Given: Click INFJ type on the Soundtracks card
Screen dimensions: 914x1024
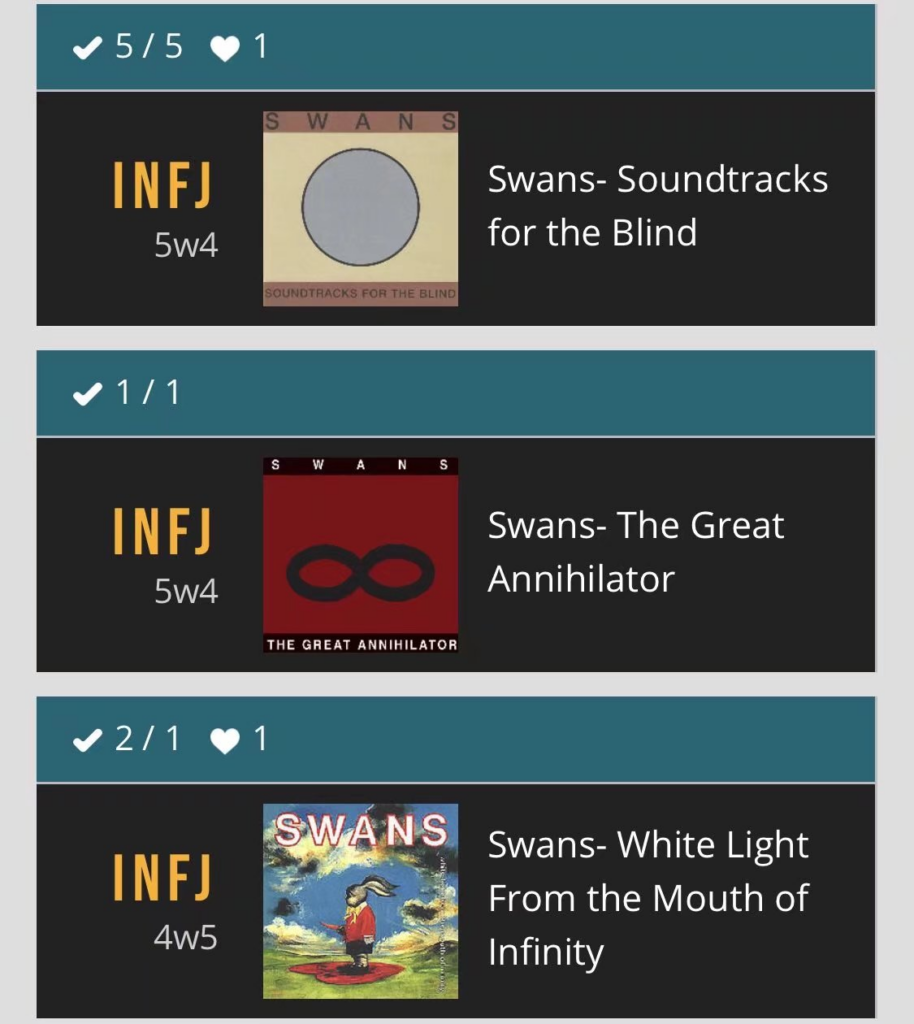Looking at the screenshot, I should click(162, 185).
